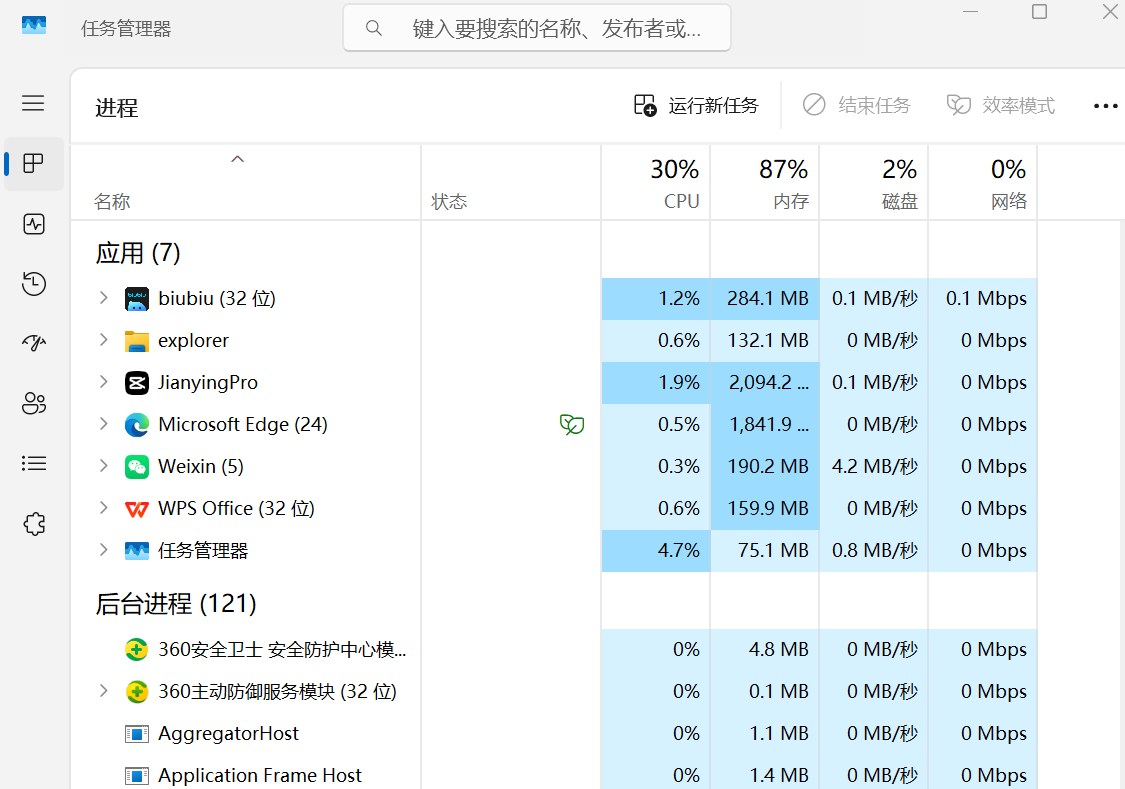This screenshot has width=1125, height=789.
Task: Maximize the Task Manager window
Action: click(1039, 11)
